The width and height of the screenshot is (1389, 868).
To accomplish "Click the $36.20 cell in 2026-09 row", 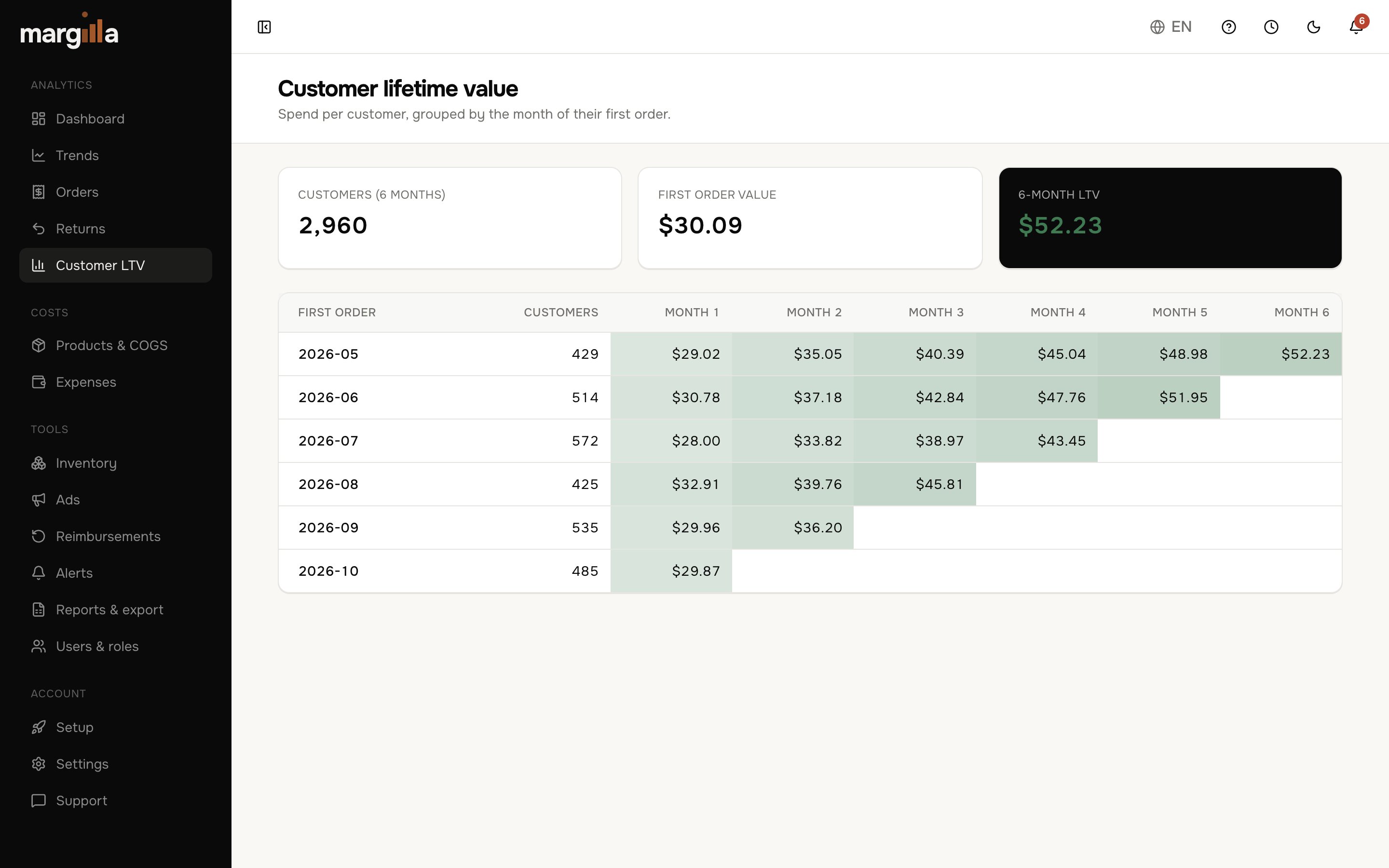I will (793, 528).
